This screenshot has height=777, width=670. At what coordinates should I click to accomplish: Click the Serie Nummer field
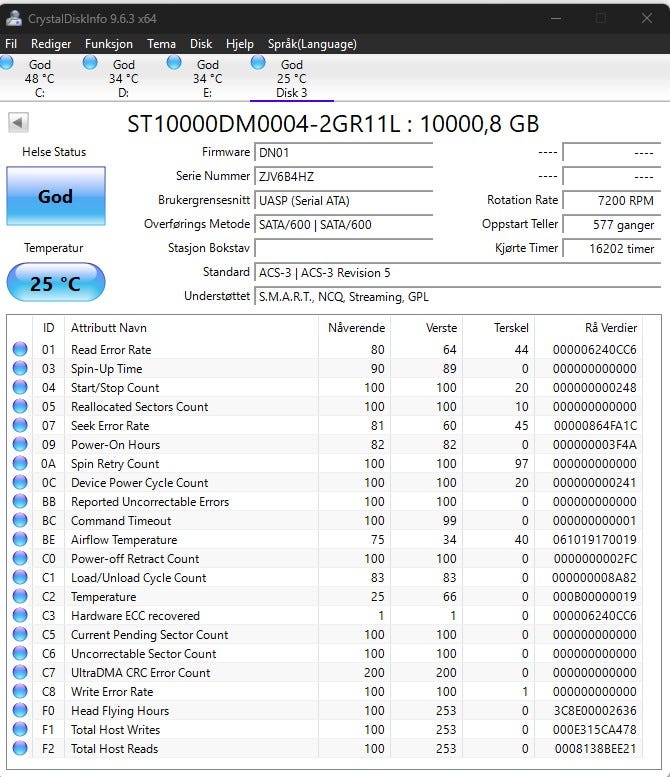click(343, 176)
